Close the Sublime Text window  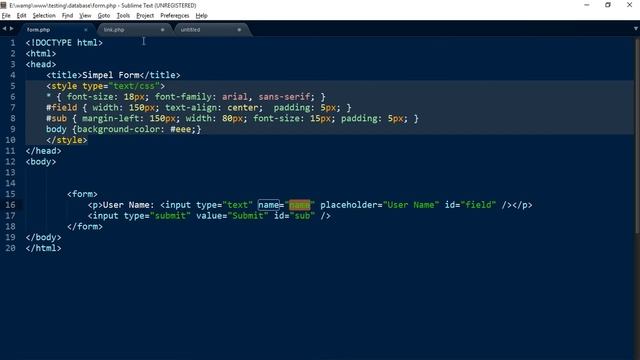[629, 5]
